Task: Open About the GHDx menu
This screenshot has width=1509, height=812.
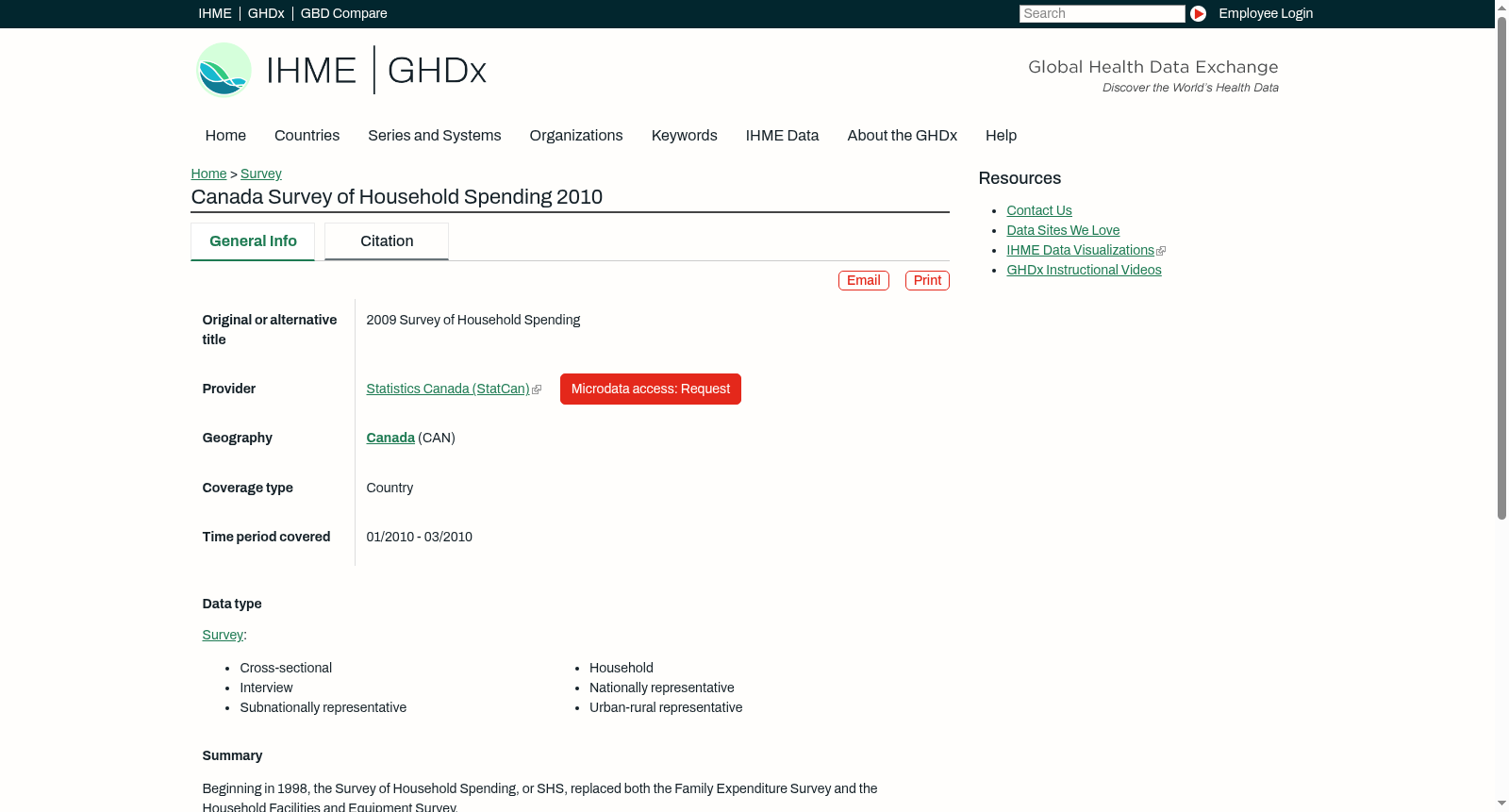Action: point(902,136)
